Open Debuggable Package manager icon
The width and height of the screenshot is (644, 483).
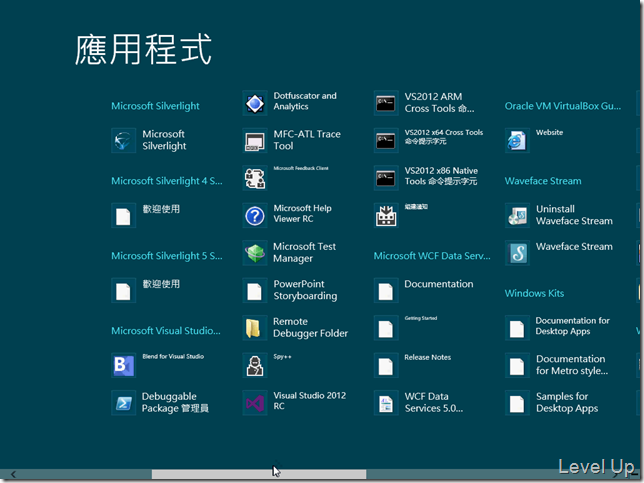tap(123, 403)
